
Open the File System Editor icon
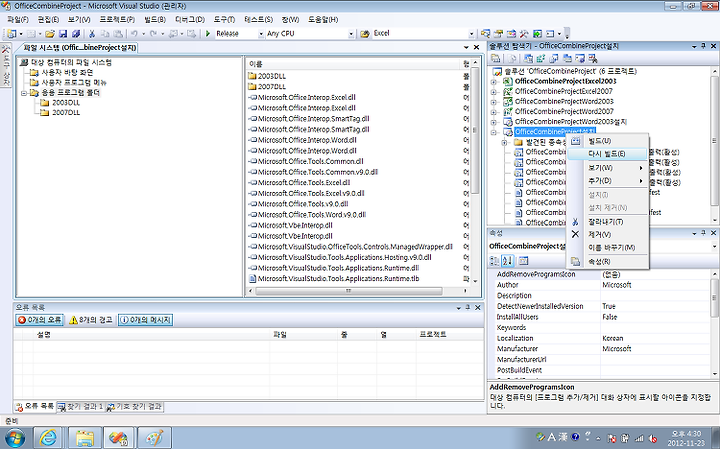[x=528, y=58]
